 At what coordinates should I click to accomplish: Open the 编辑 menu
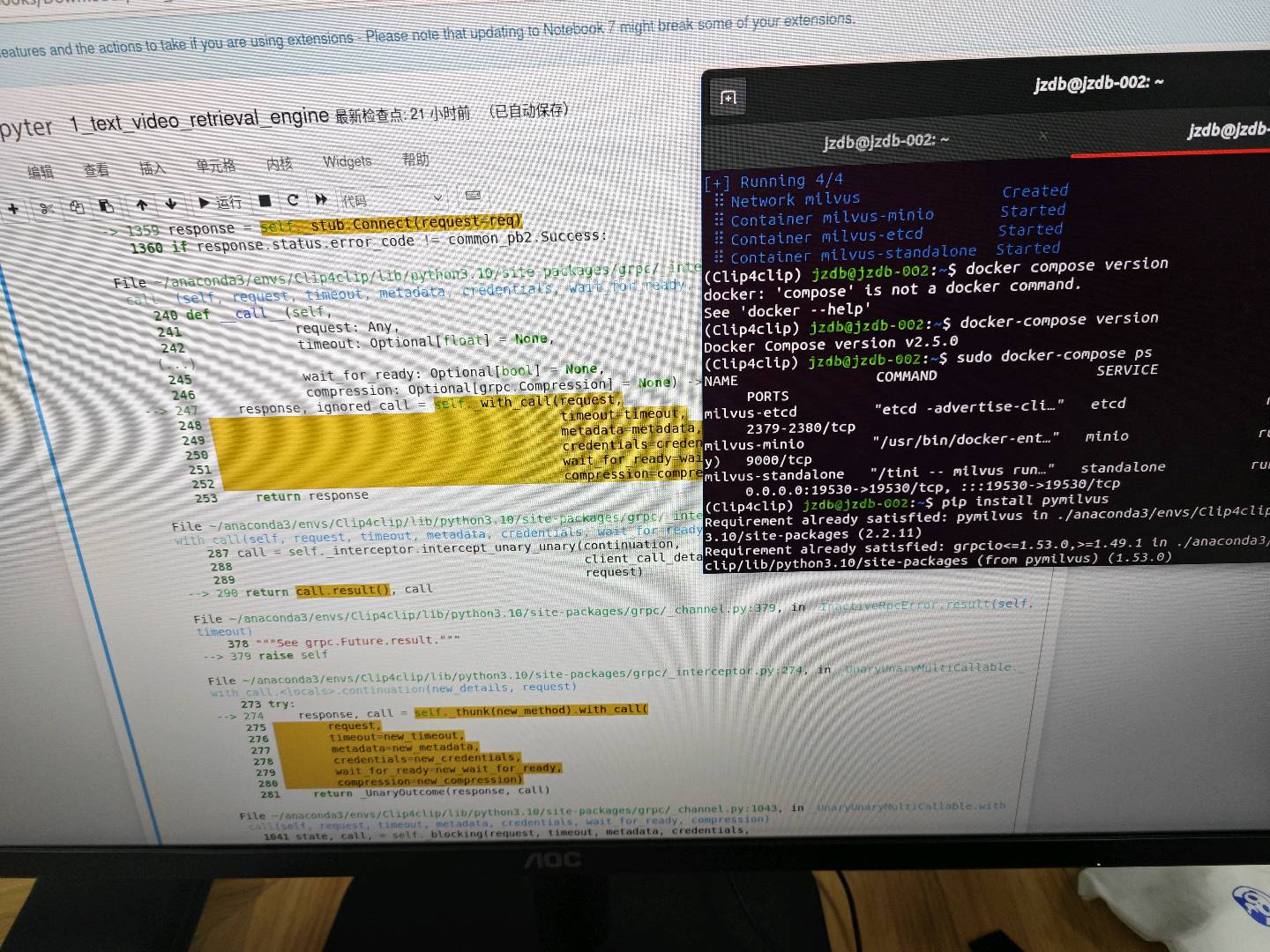pos(41,172)
